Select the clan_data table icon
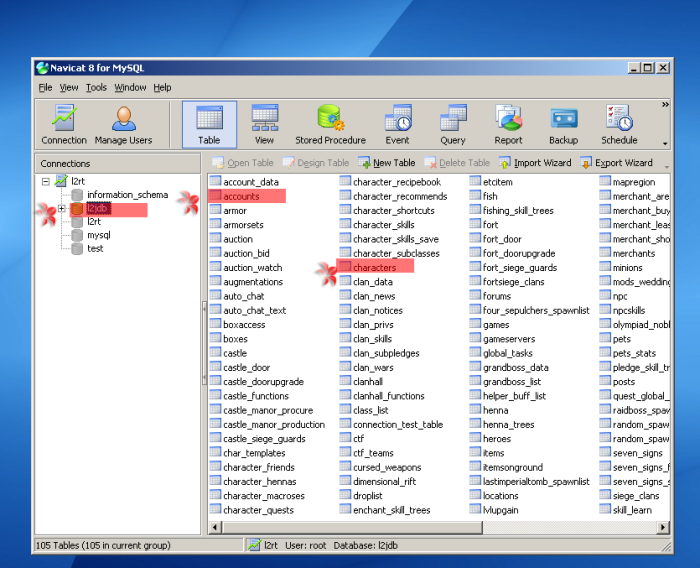This screenshot has width=700, height=568. (x=345, y=281)
